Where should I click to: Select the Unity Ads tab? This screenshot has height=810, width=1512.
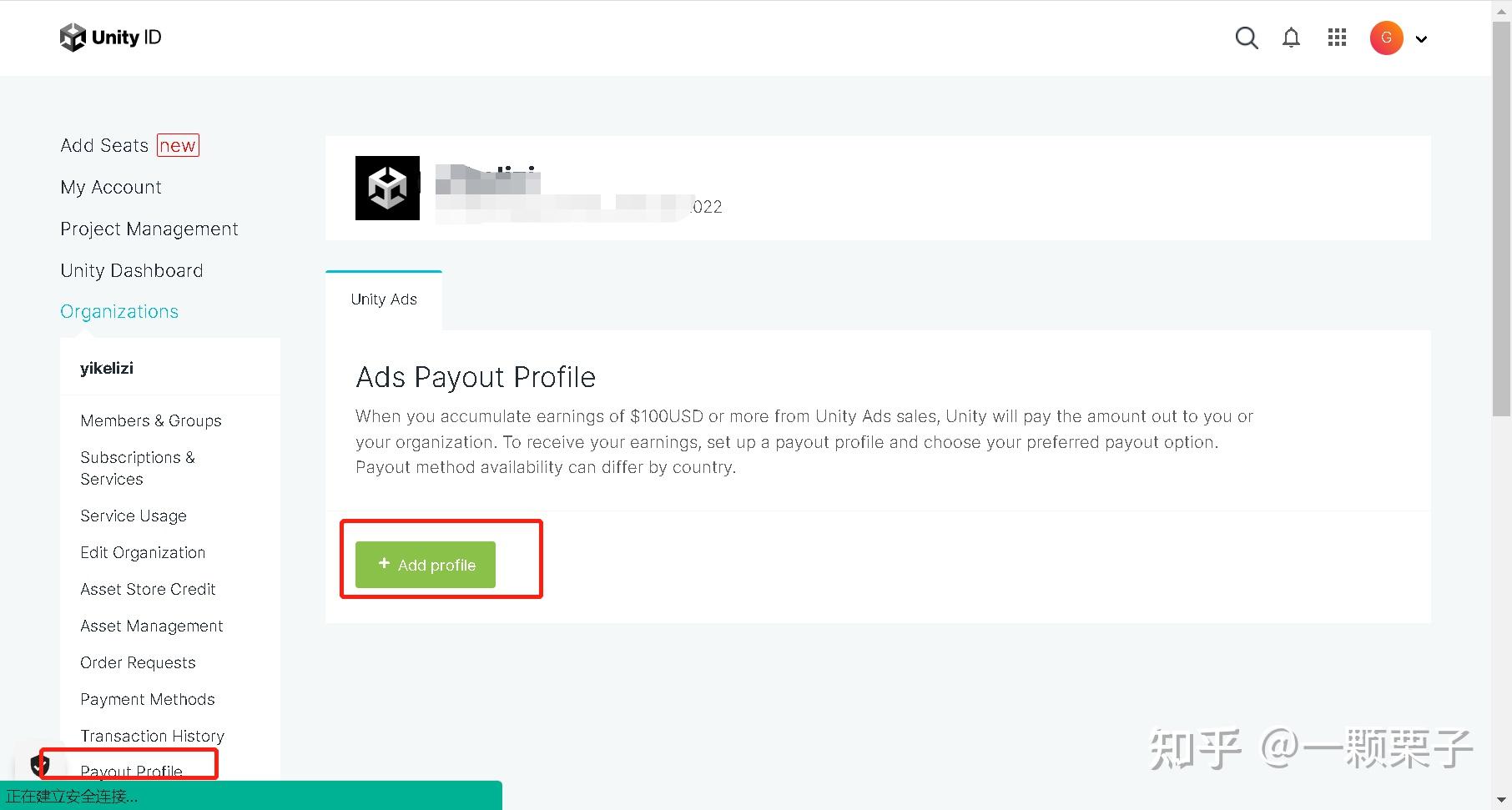coord(384,299)
